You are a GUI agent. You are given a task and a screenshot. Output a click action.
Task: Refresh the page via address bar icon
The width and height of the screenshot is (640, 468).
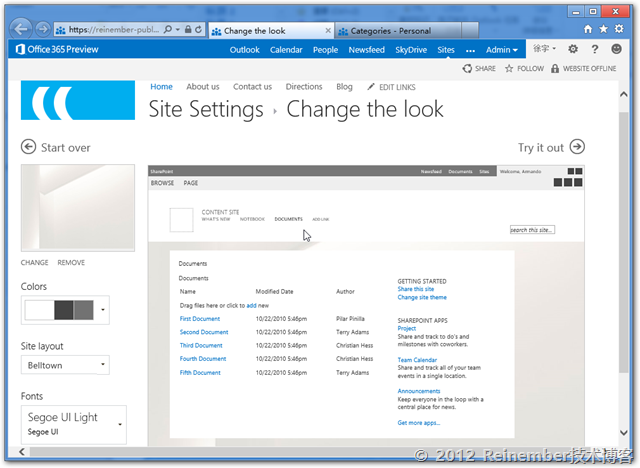click(x=198, y=29)
